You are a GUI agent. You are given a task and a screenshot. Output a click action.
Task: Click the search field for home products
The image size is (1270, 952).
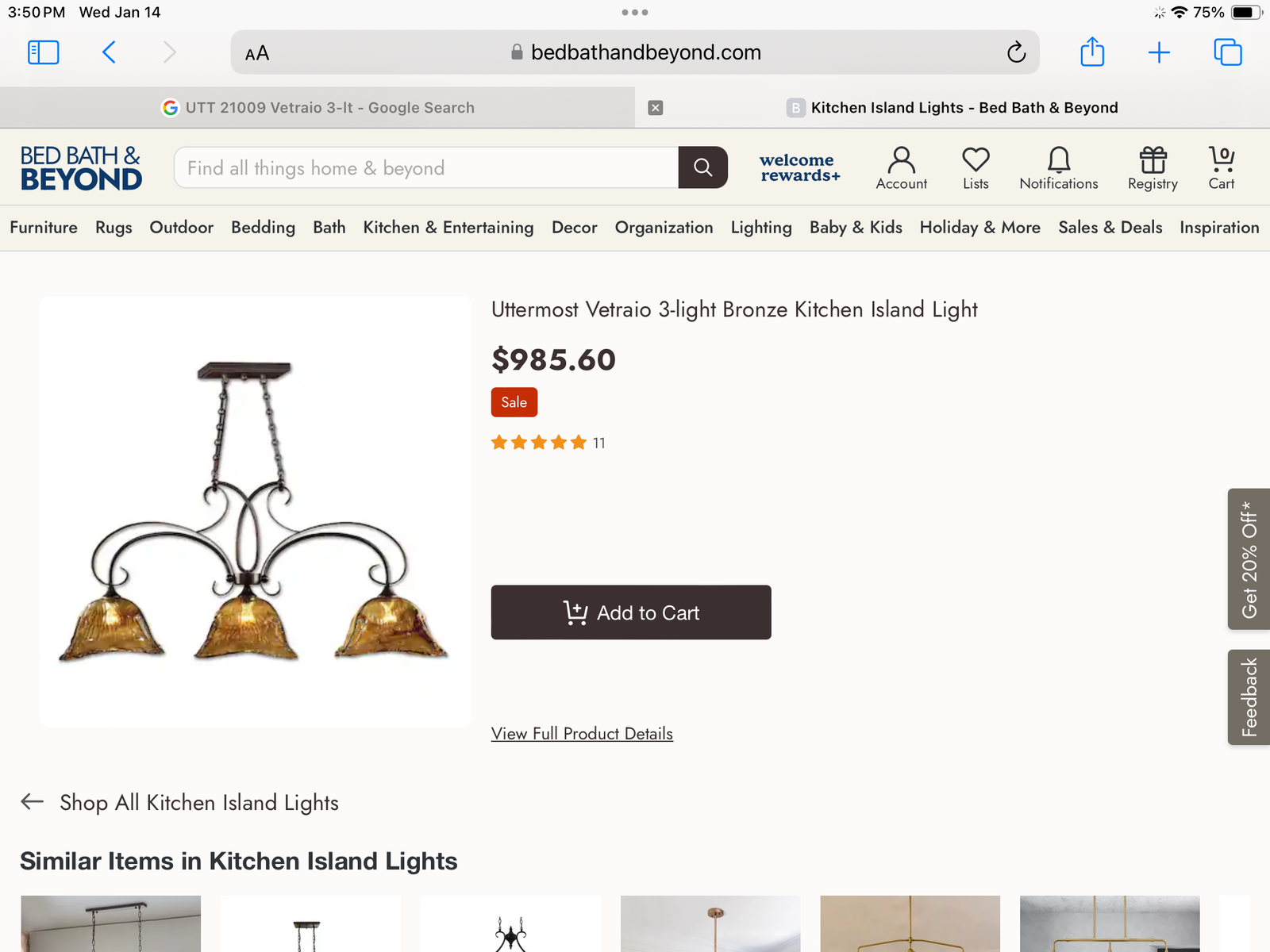click(x=426, y=167)
